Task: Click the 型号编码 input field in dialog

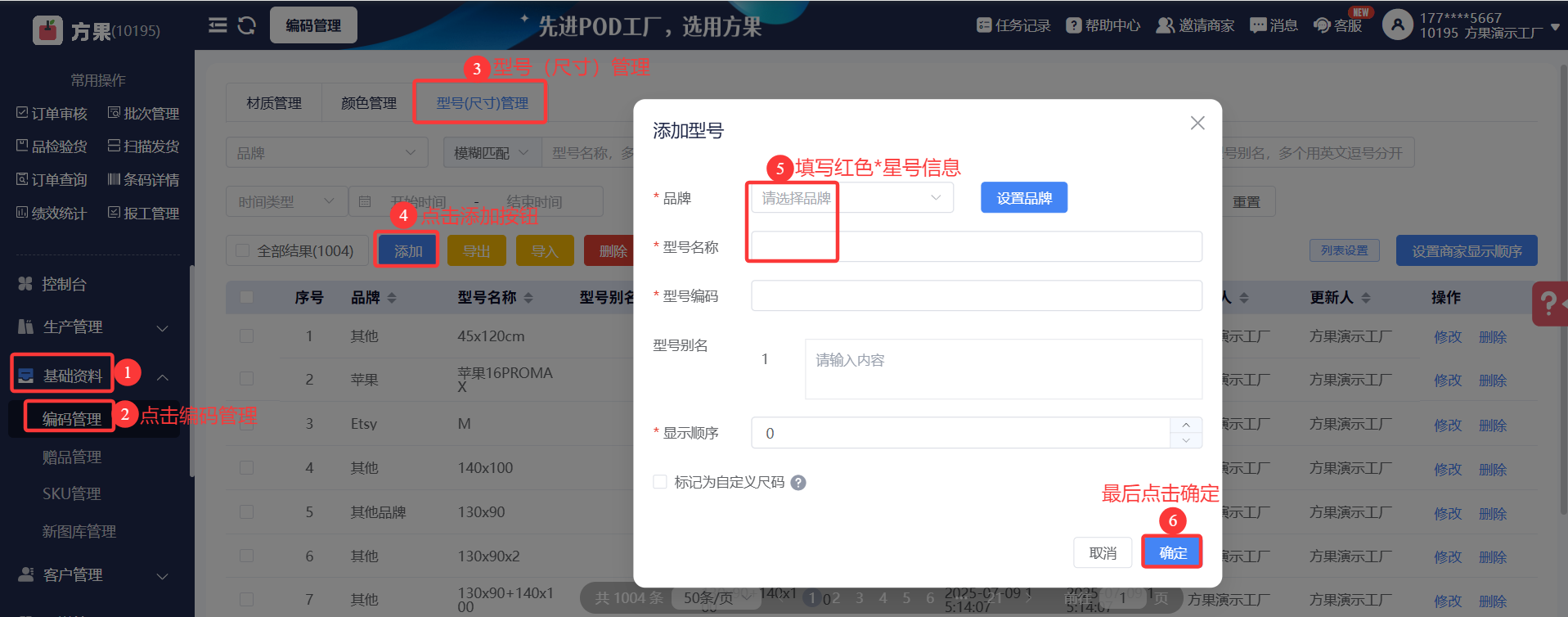Action: coord(977,295)
